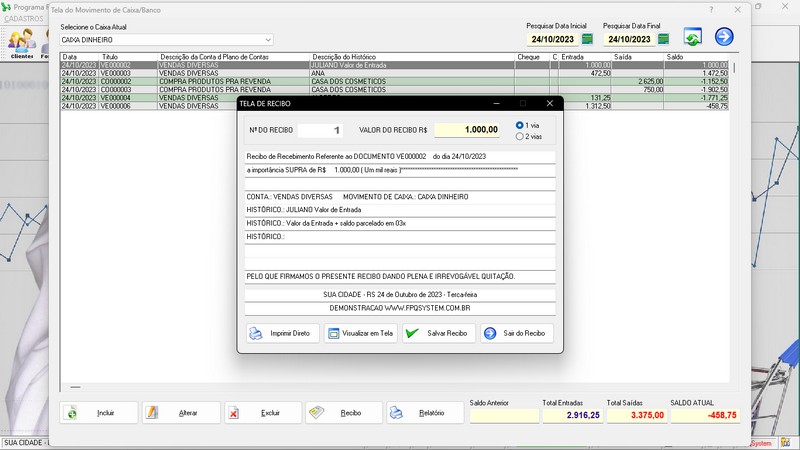
Task: Click the Recibo button label
Action: [351, 413]
